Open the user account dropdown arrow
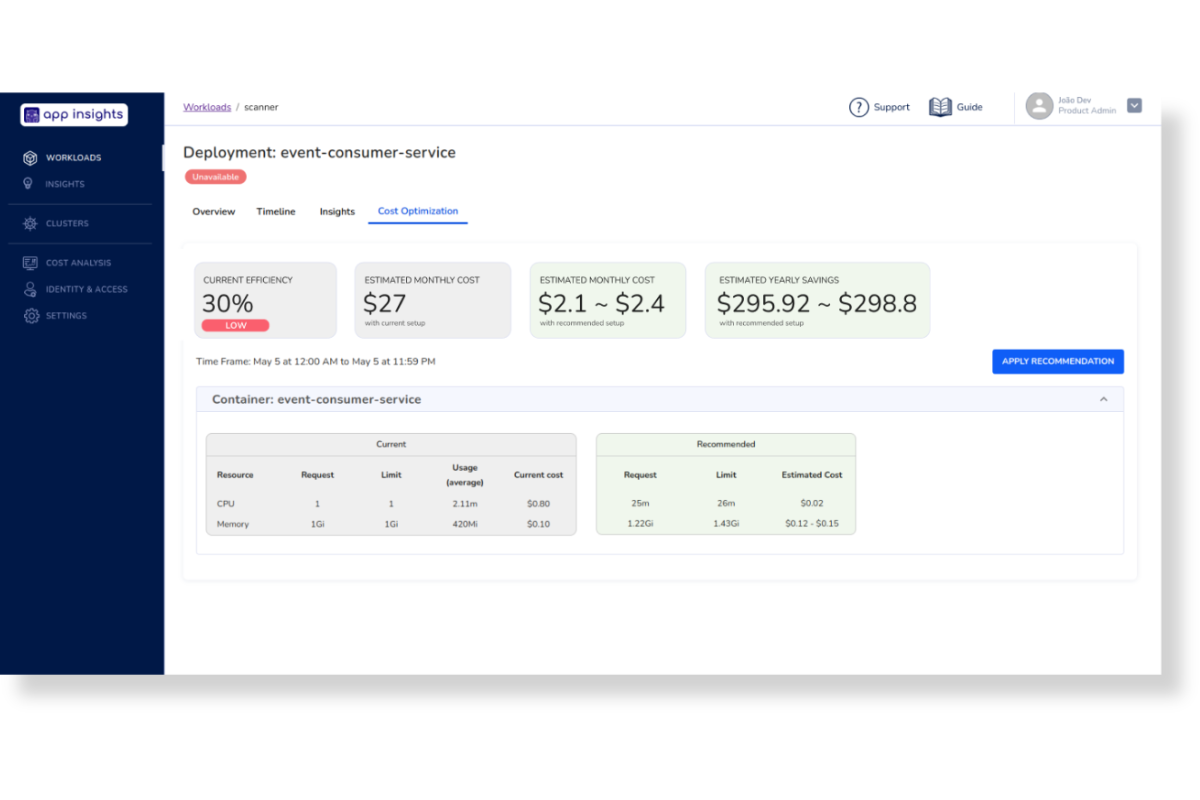 (1134, 105)
